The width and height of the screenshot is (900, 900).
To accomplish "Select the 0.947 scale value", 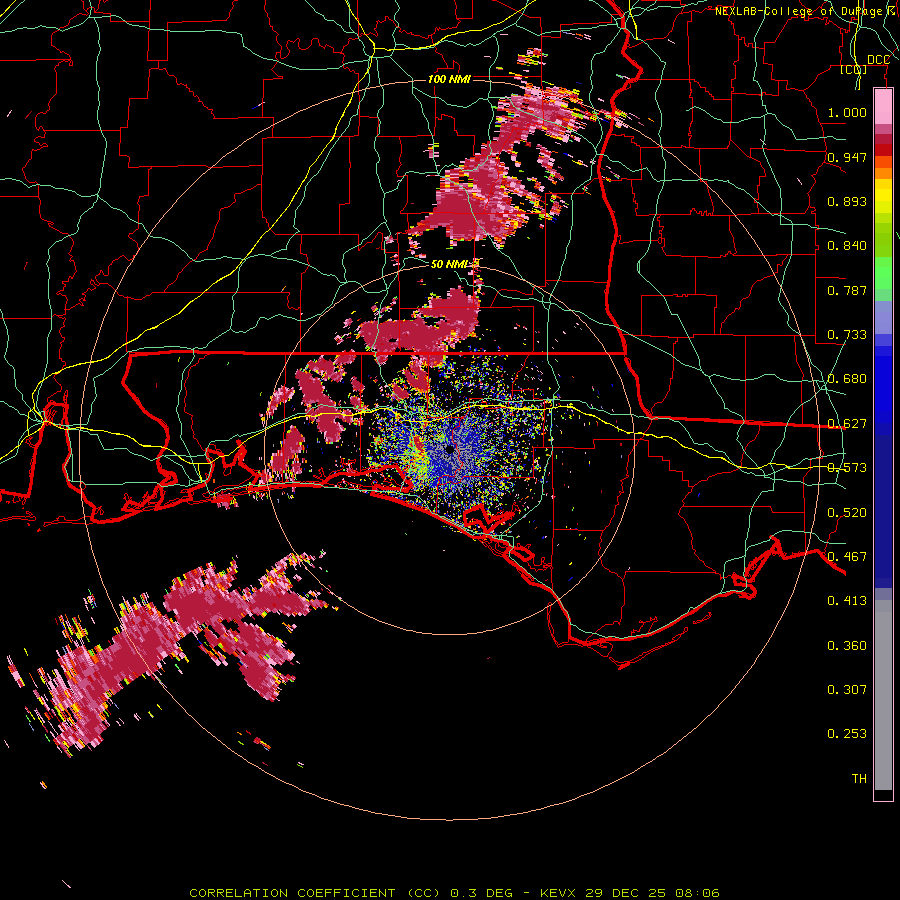I will coord(847,157).
